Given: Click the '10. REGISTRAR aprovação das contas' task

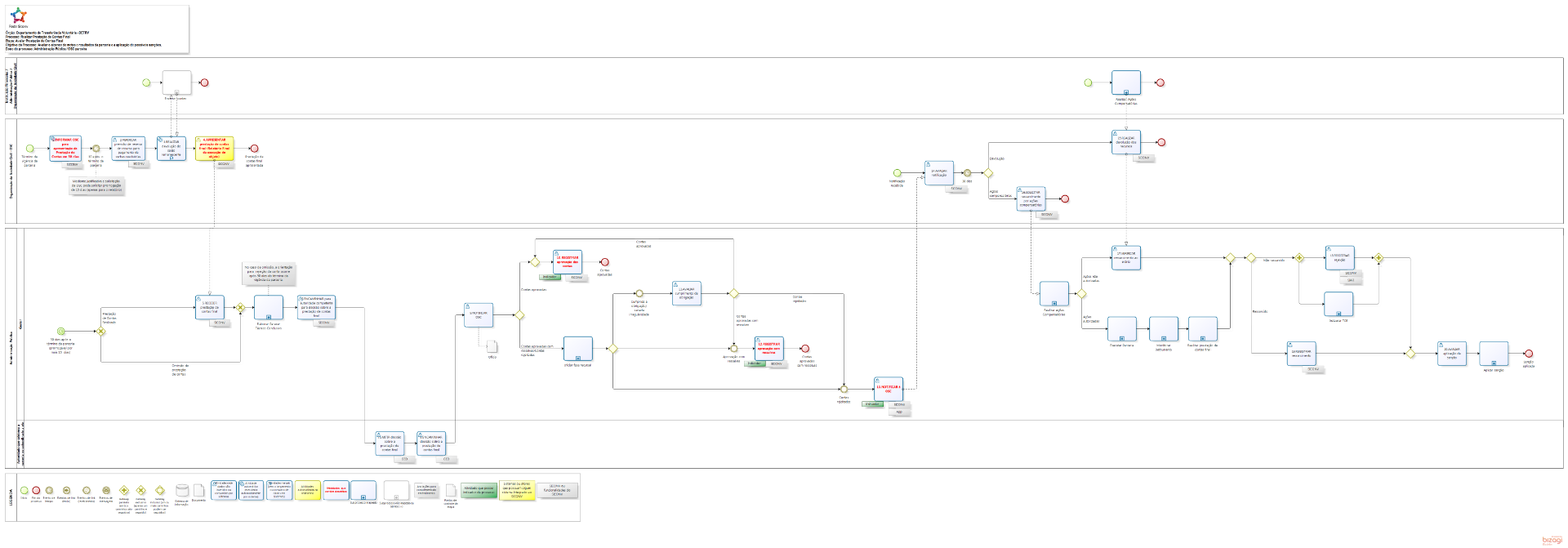Looking at the screenshot, I should [x=567, y=261].
